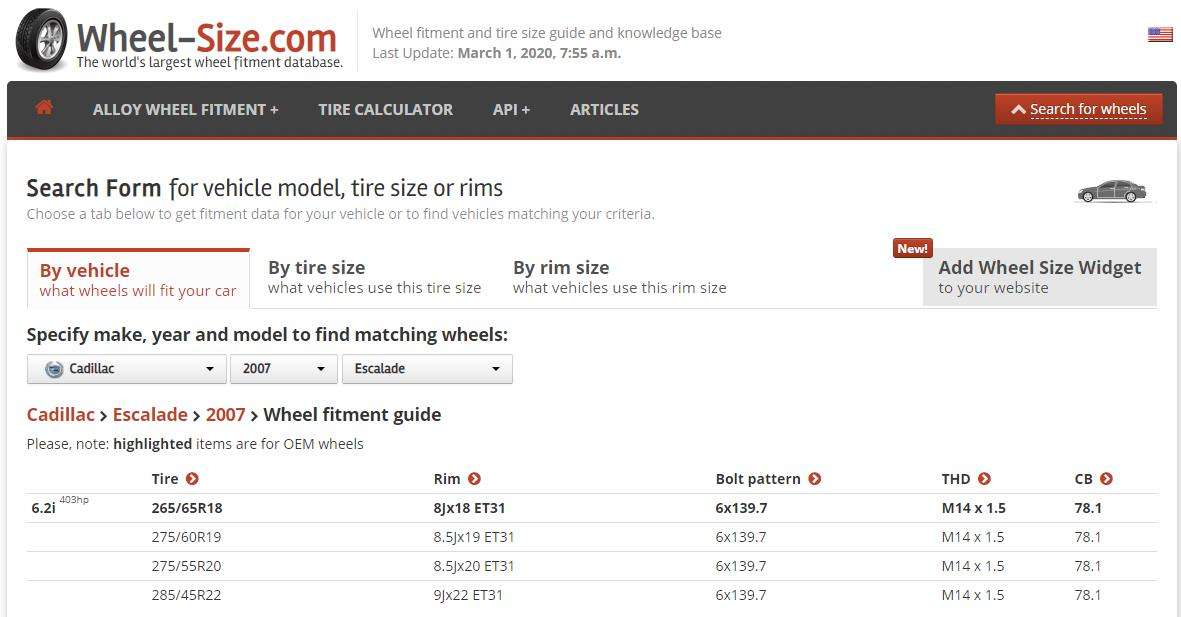The width and height of the screenshot is (1181, 617).
Task: Click the CB column arrow icon
Action: 1106,479
